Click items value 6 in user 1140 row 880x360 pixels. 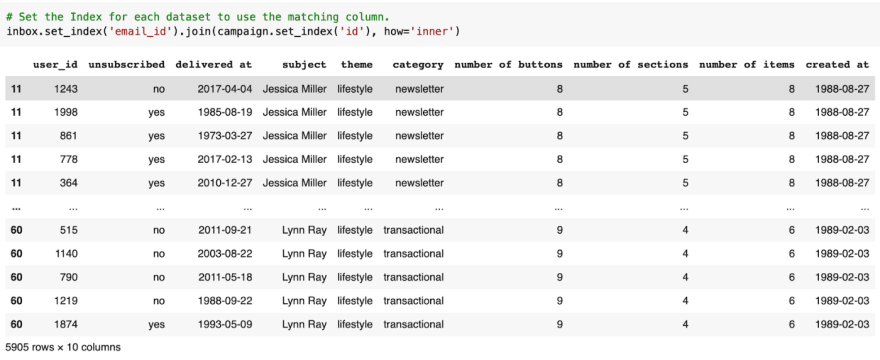[791, 254]
